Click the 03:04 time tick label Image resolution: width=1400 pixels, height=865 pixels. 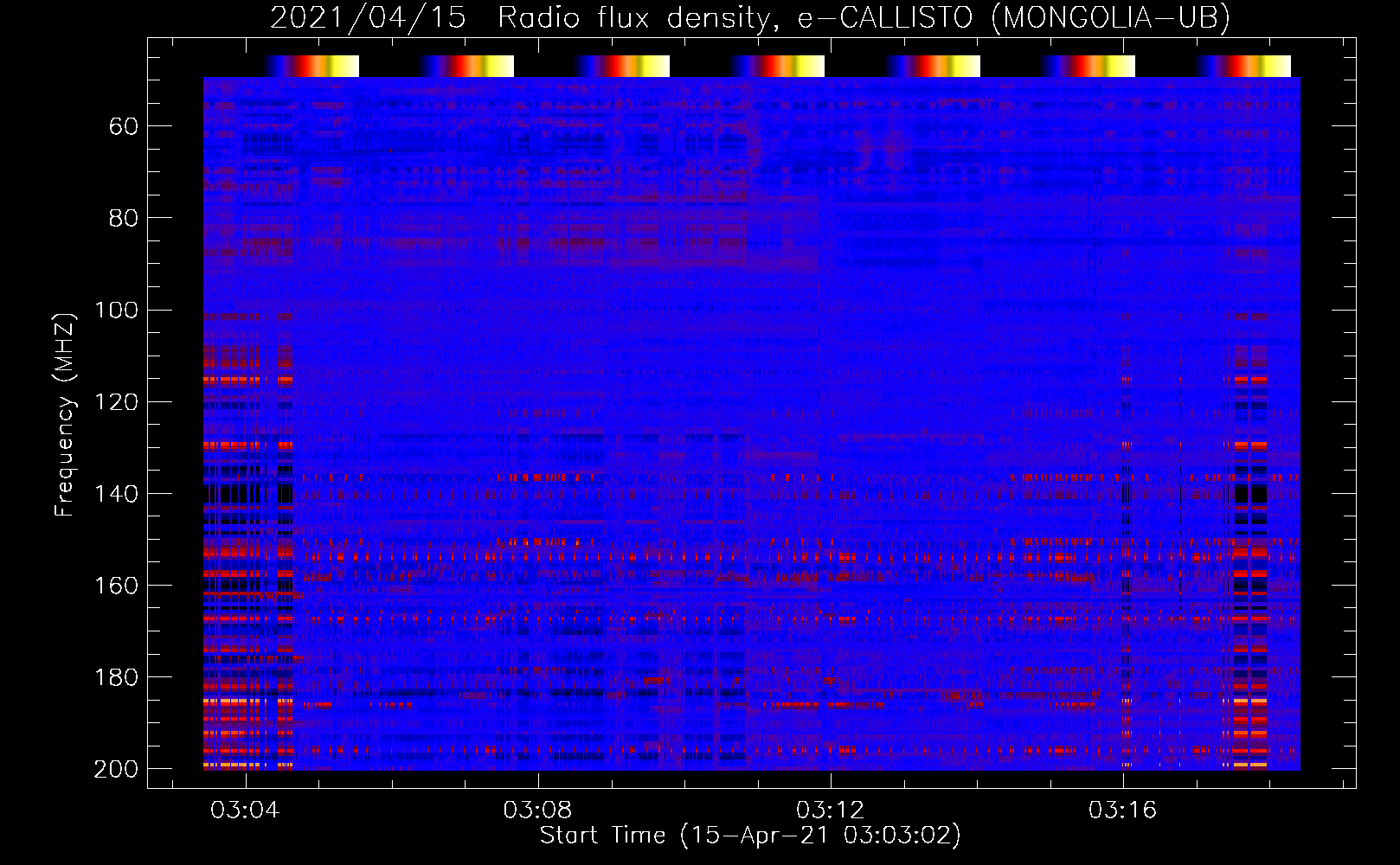tap(246, 811)
